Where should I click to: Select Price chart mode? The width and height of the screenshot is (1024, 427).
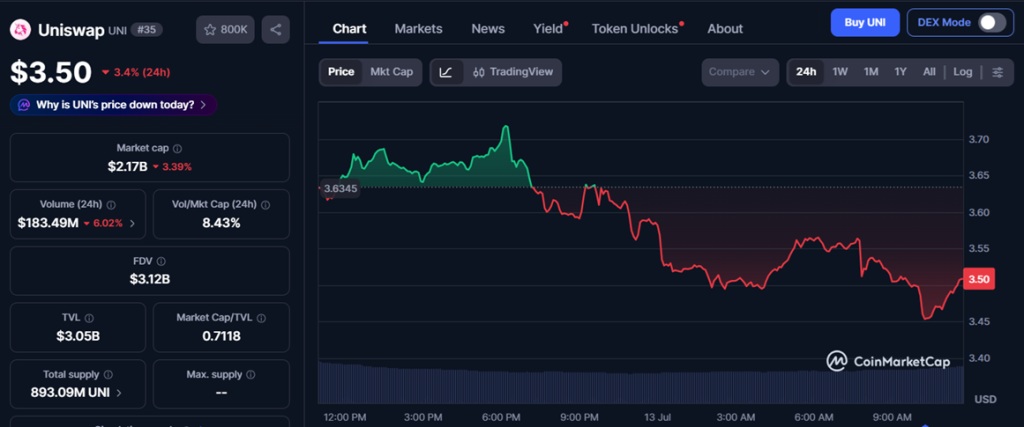[x=341, y=72]
